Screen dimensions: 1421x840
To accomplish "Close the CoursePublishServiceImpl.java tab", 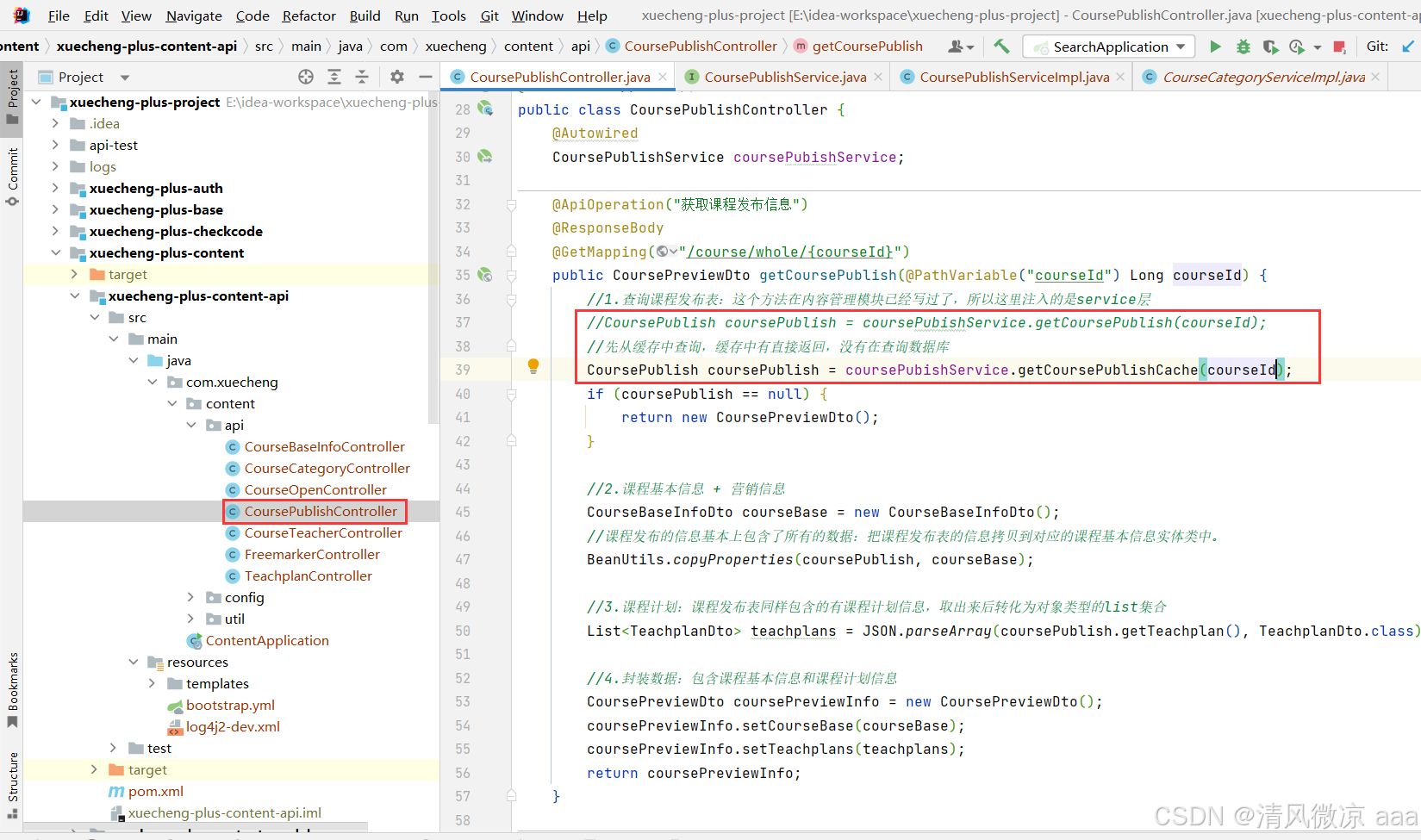I will click(x=1120, y=77).
